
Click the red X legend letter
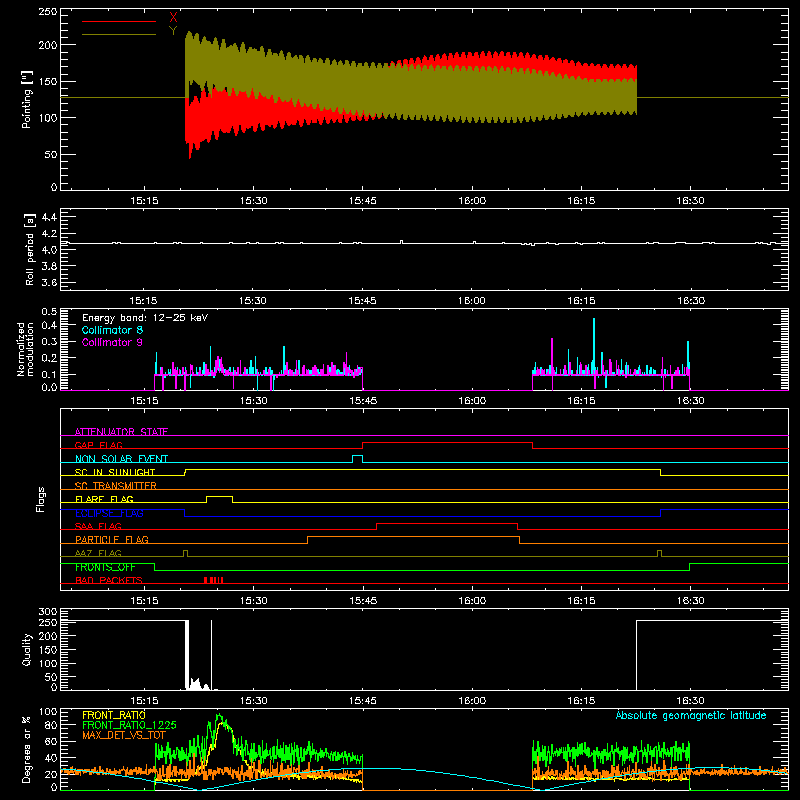[173, 18]
